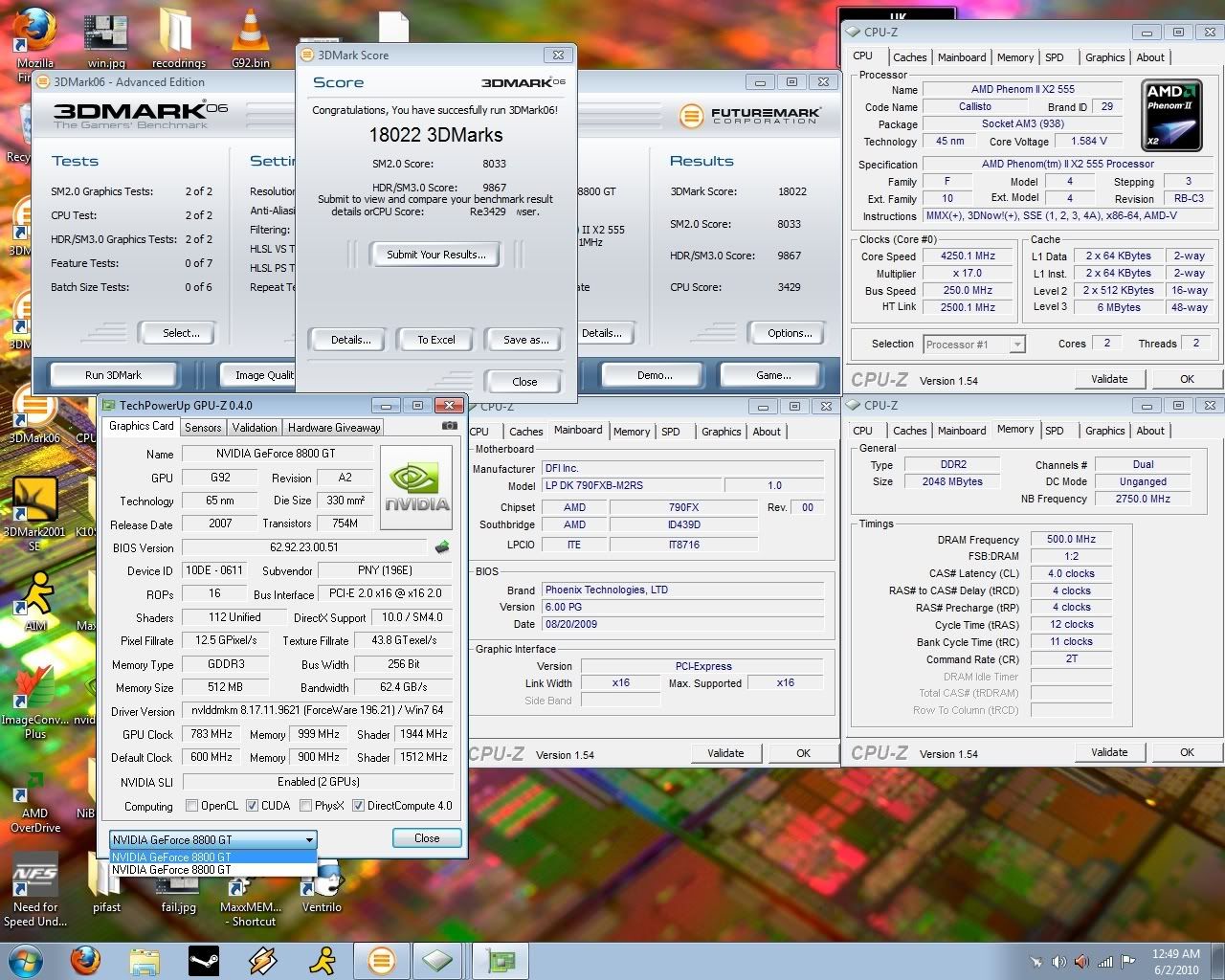Select the highlighted GeForce 8800 GT list entry
This screenshot has width=1225, height=980.
(212, 857)
